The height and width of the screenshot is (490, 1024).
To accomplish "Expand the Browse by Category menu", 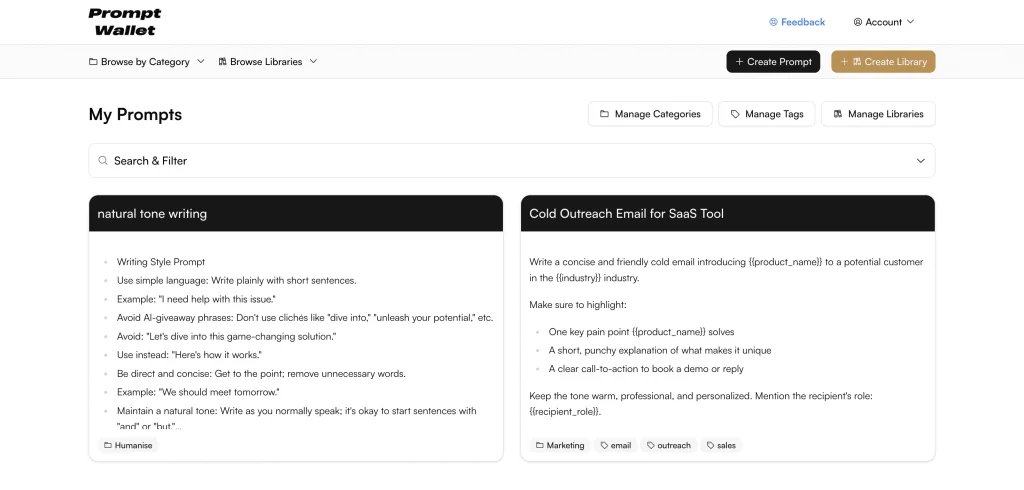I will click(x=146, y=62).
